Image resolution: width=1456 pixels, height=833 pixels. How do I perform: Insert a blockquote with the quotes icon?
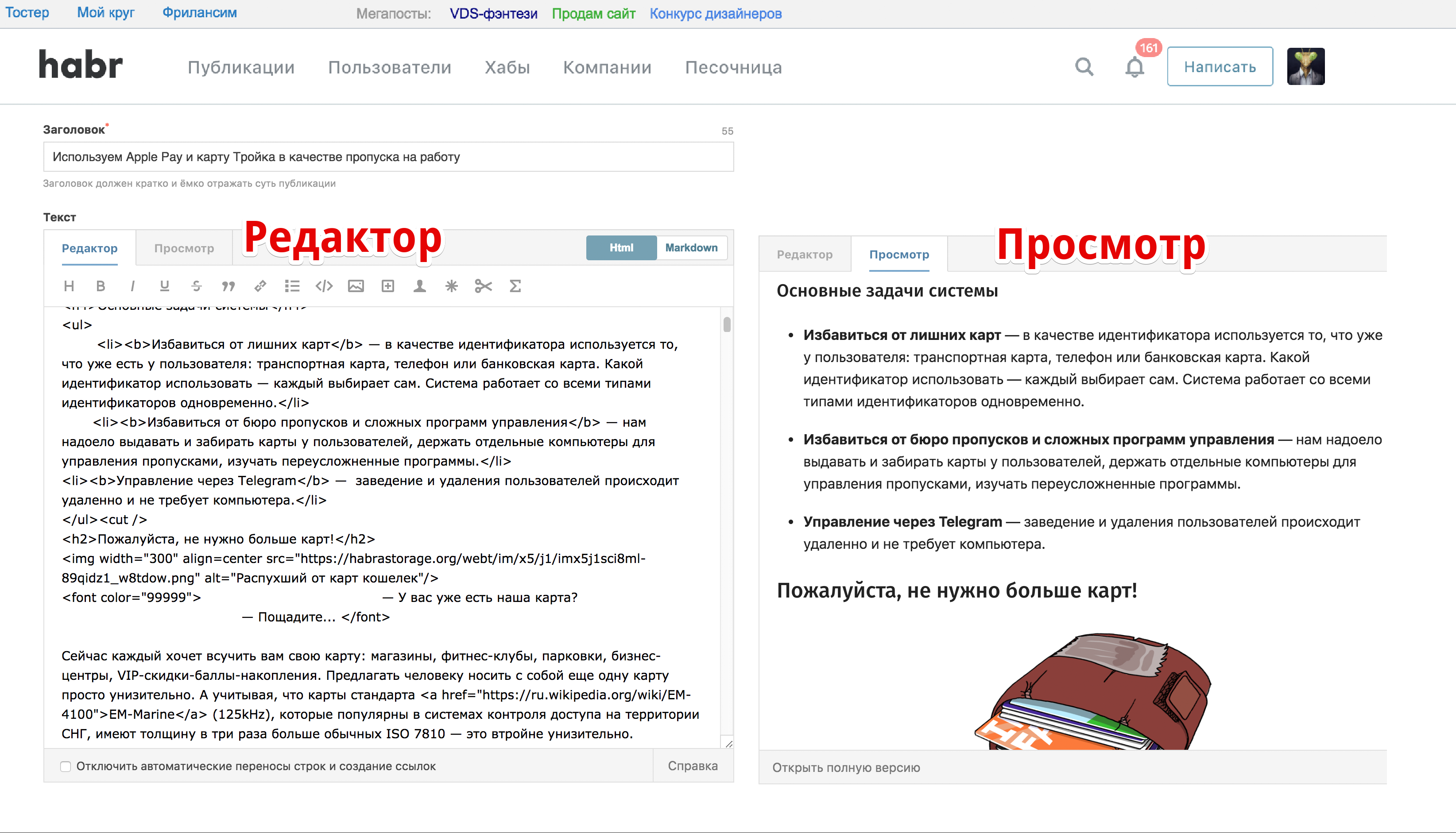click(228, 286)
